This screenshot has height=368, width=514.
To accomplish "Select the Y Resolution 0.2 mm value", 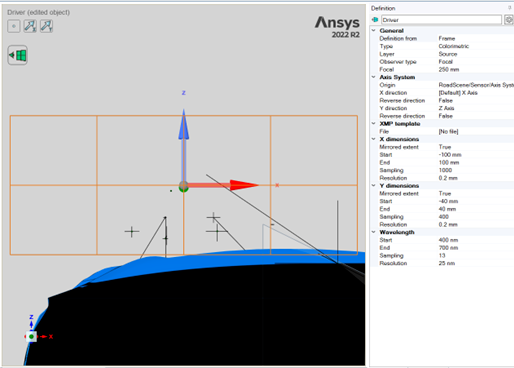I will coord(448,224).
